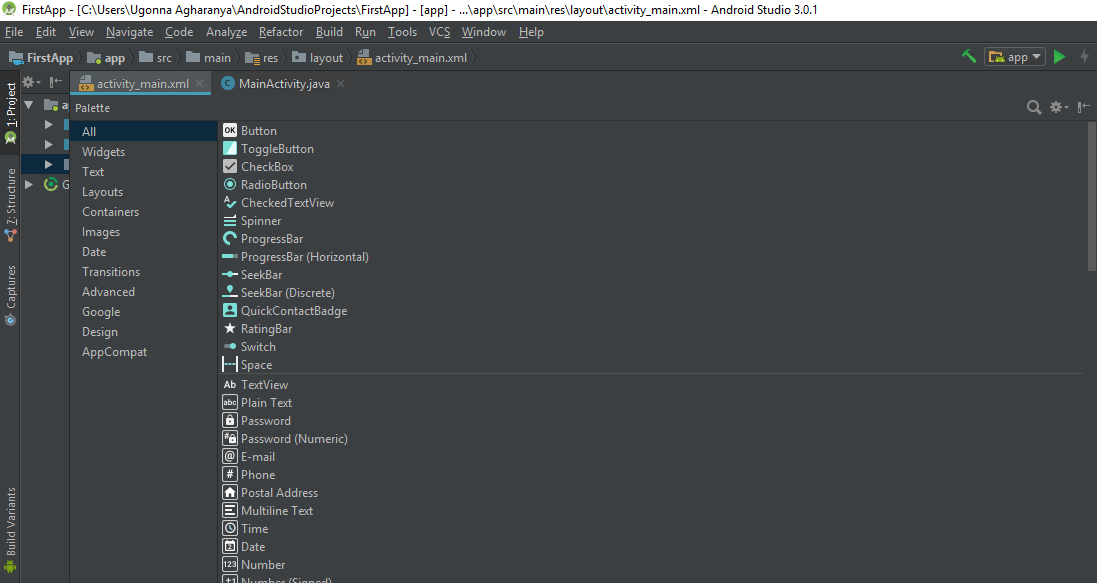Select the Phone text field
This screenshot has width=1097, height=583.
[248, 475]
